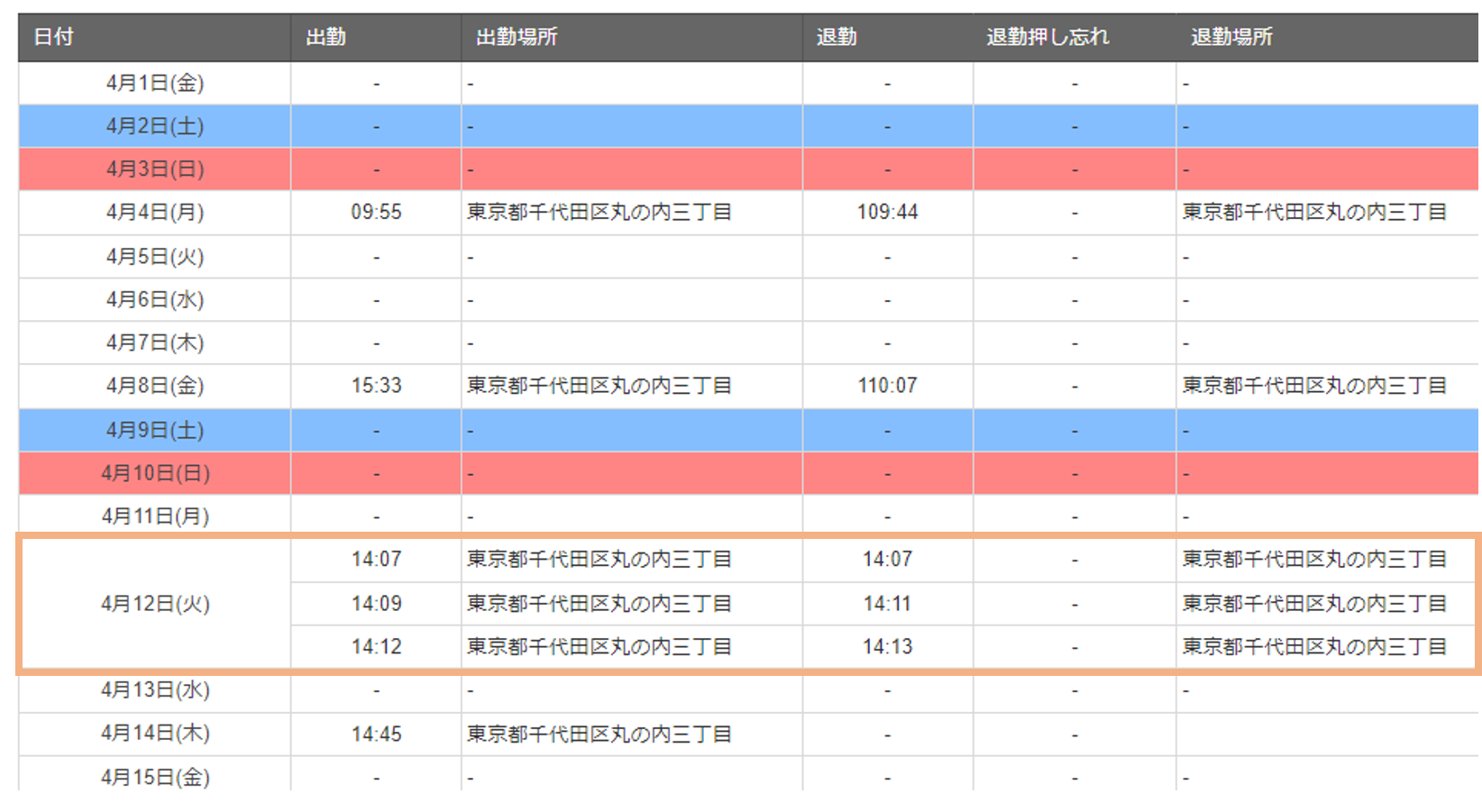Click the 4月8日 clock-out location address
Screen dimensions: 1482x812
tap(1314, 387)
